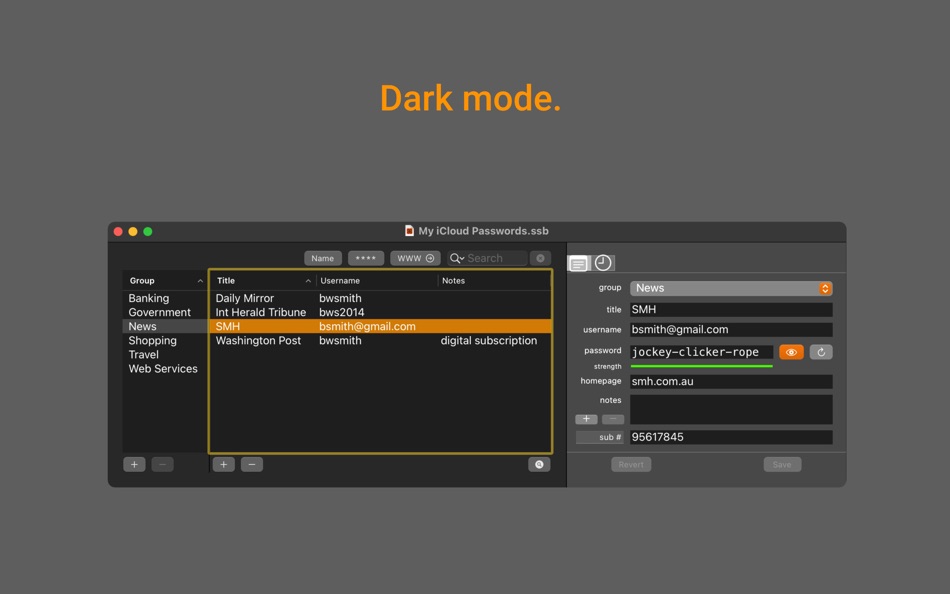Screen dimensions: 950x594
Task: Remove group with the minus button
Action: 162,465
